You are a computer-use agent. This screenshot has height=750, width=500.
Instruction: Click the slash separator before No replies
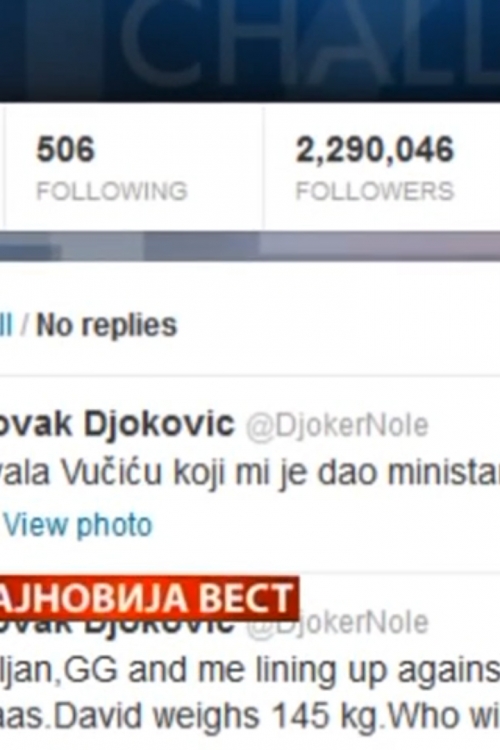[x=25, y=326]
